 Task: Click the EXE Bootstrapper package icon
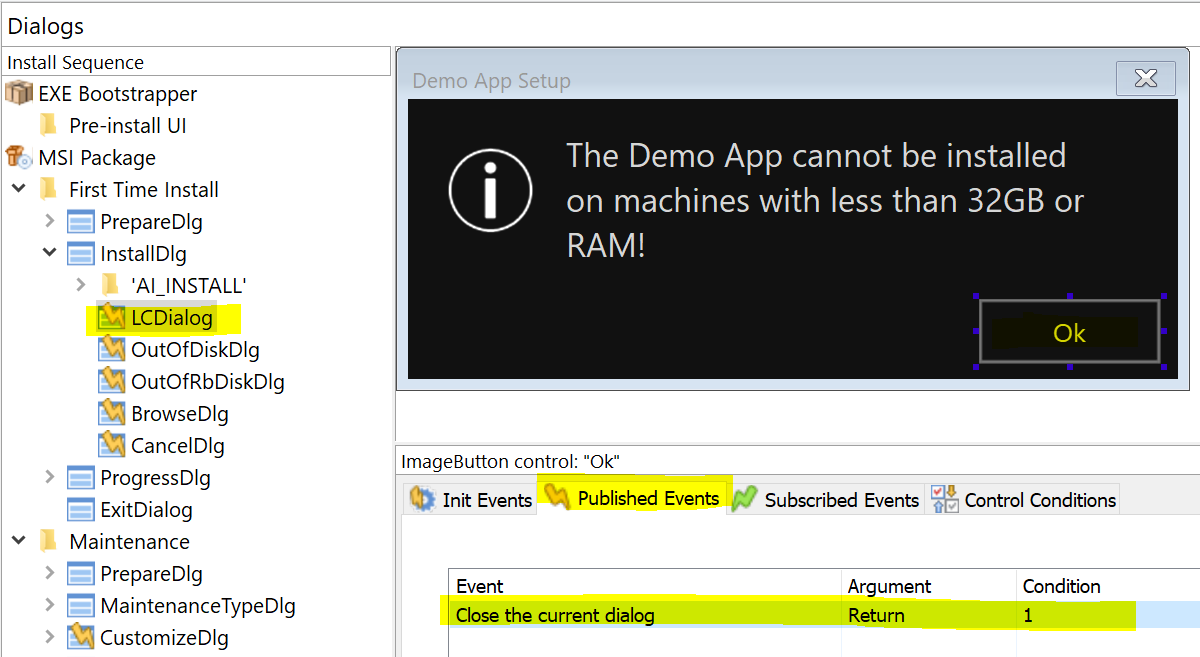(x=19, y=94)
